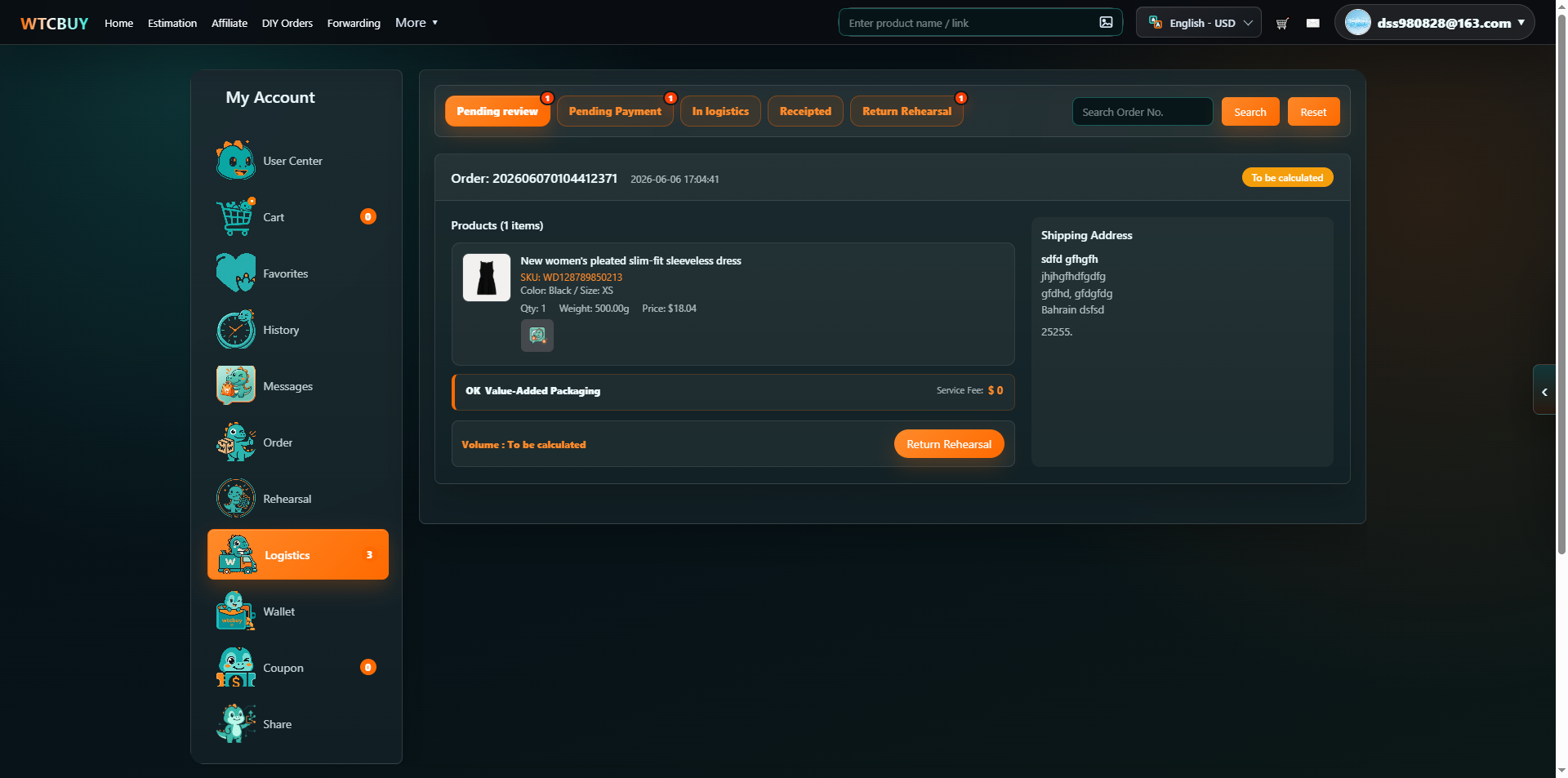Click the Wallet sidebar icon
Image resolution: width=1568 pixels, height=778 pixels.
pos(236,611)
